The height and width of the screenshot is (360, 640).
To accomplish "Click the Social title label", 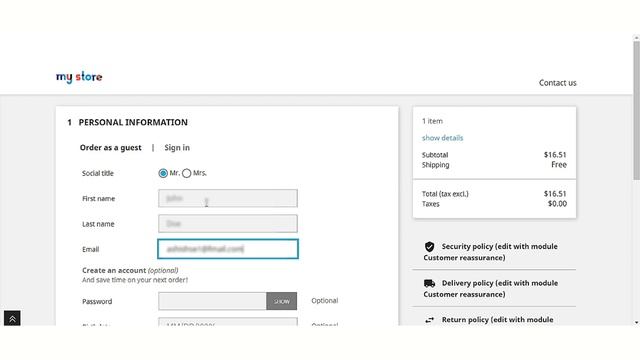I will tap(98, 173).
